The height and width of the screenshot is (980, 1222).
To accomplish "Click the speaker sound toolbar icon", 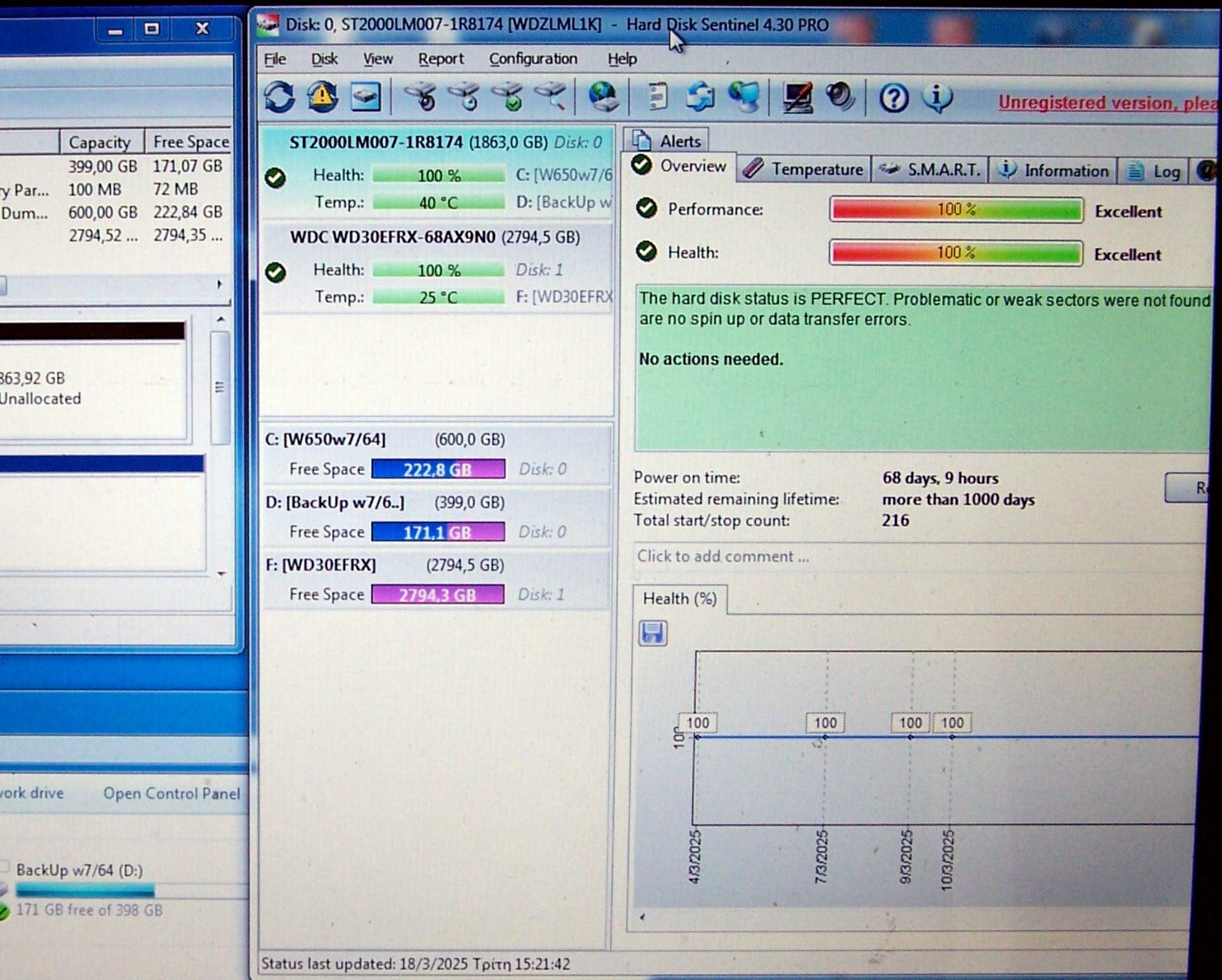I will 840,96.
